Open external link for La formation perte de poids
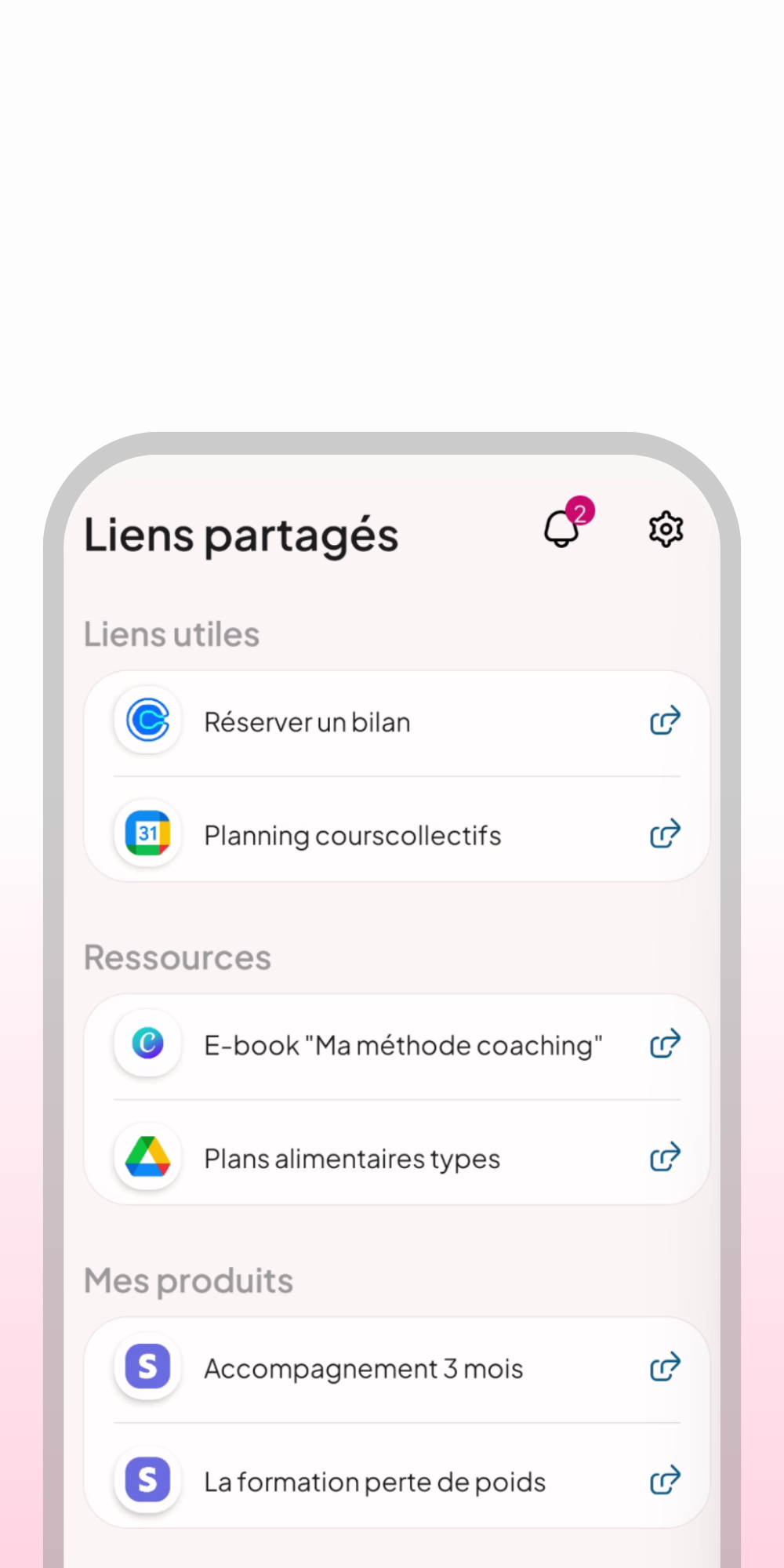The width and height of the screenshot is (784, 1568). 665,1480
